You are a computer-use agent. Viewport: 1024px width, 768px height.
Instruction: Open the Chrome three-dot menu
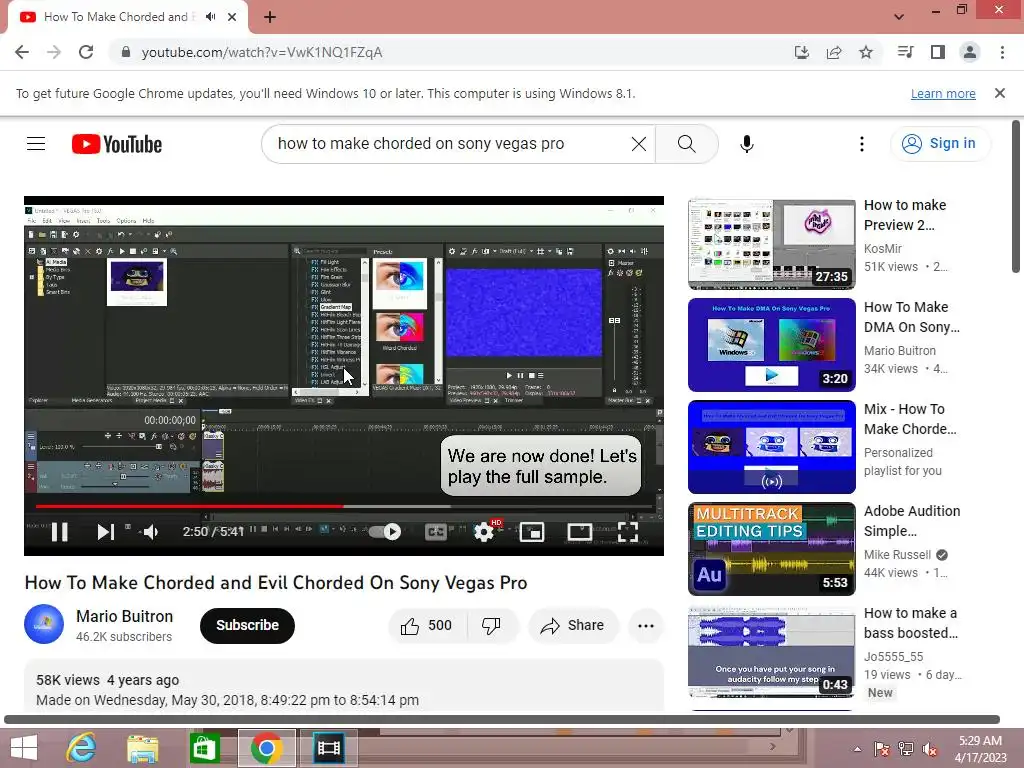[x=1002, y=52]
